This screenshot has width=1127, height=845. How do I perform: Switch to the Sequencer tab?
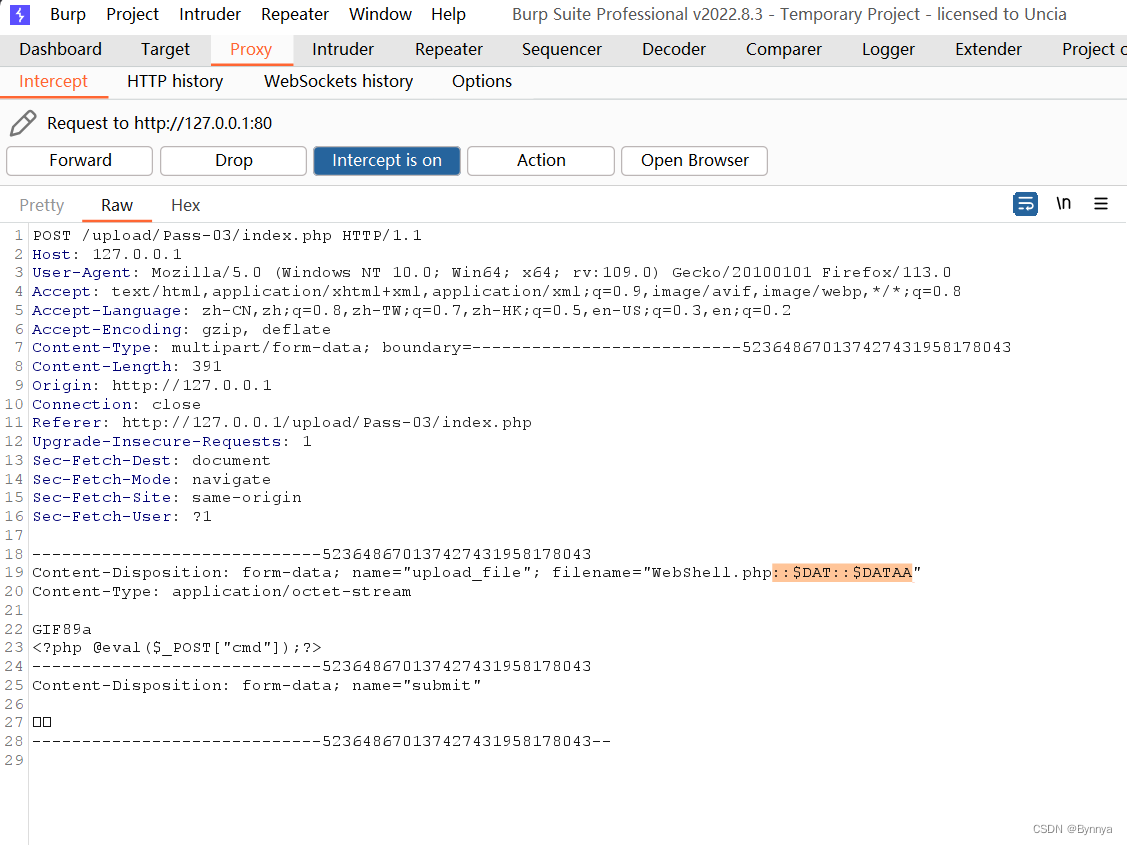pyautogui.click(x=561, y=50)
